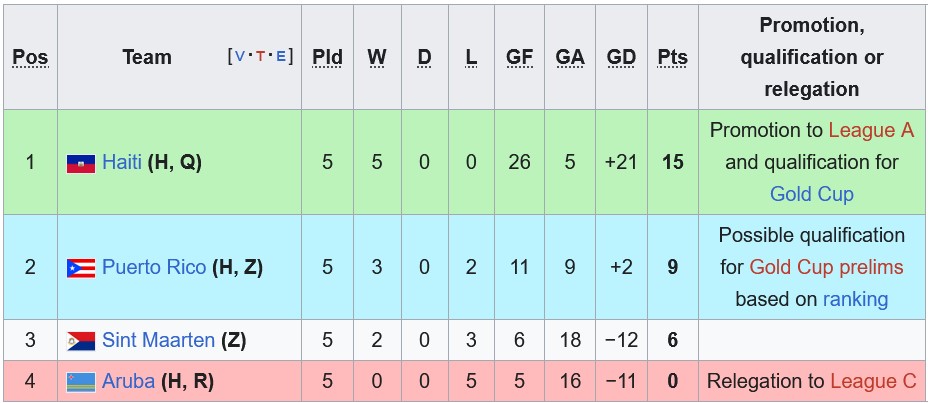The image size is (928, 403).
Task: Click the Pts column header abbreviation
Action: (x=672, y=57)
